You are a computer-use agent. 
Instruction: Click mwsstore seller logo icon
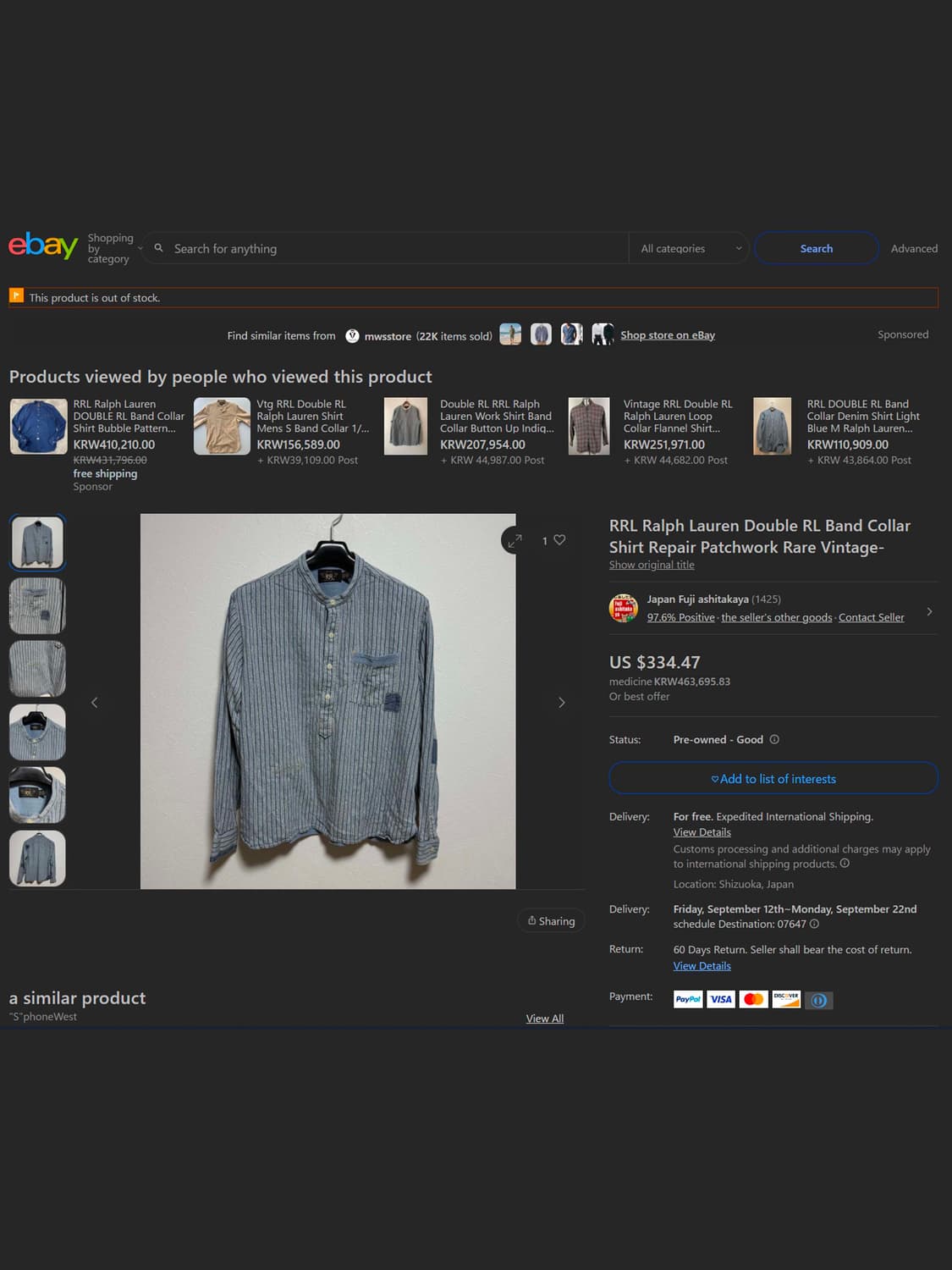click(x=352, y=336)
